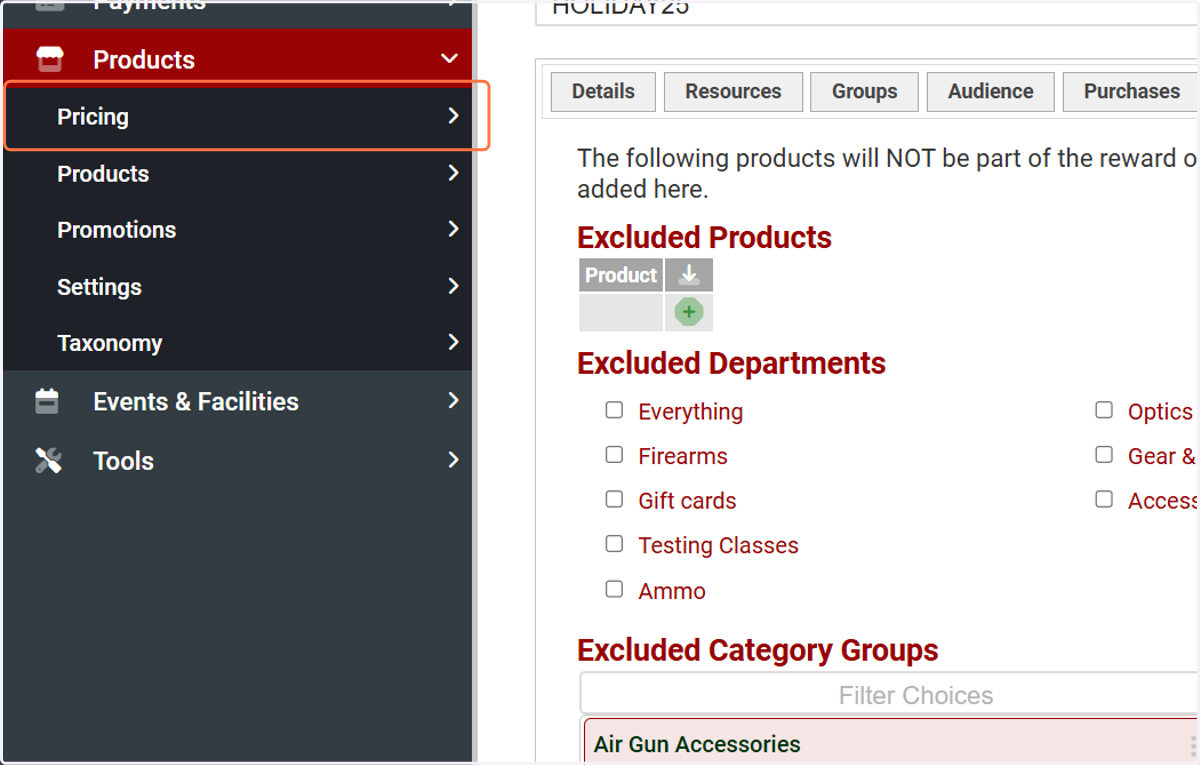Click the Firearms department link
Screen dimensions: 1200x765
pyautogui.click(x=683, y=456)
